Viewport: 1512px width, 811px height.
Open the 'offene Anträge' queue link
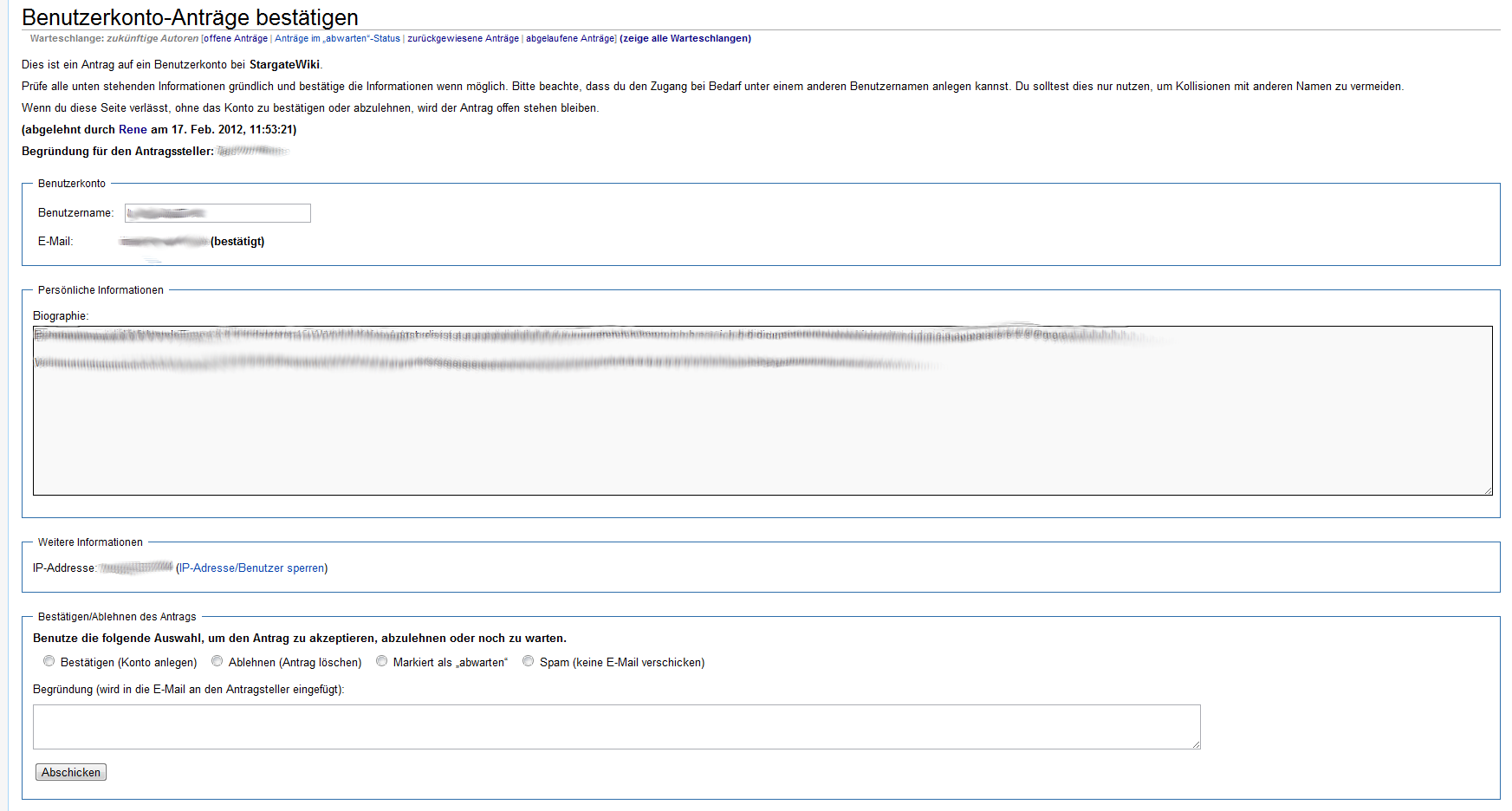pyautogui.click(x=236, y=39)
